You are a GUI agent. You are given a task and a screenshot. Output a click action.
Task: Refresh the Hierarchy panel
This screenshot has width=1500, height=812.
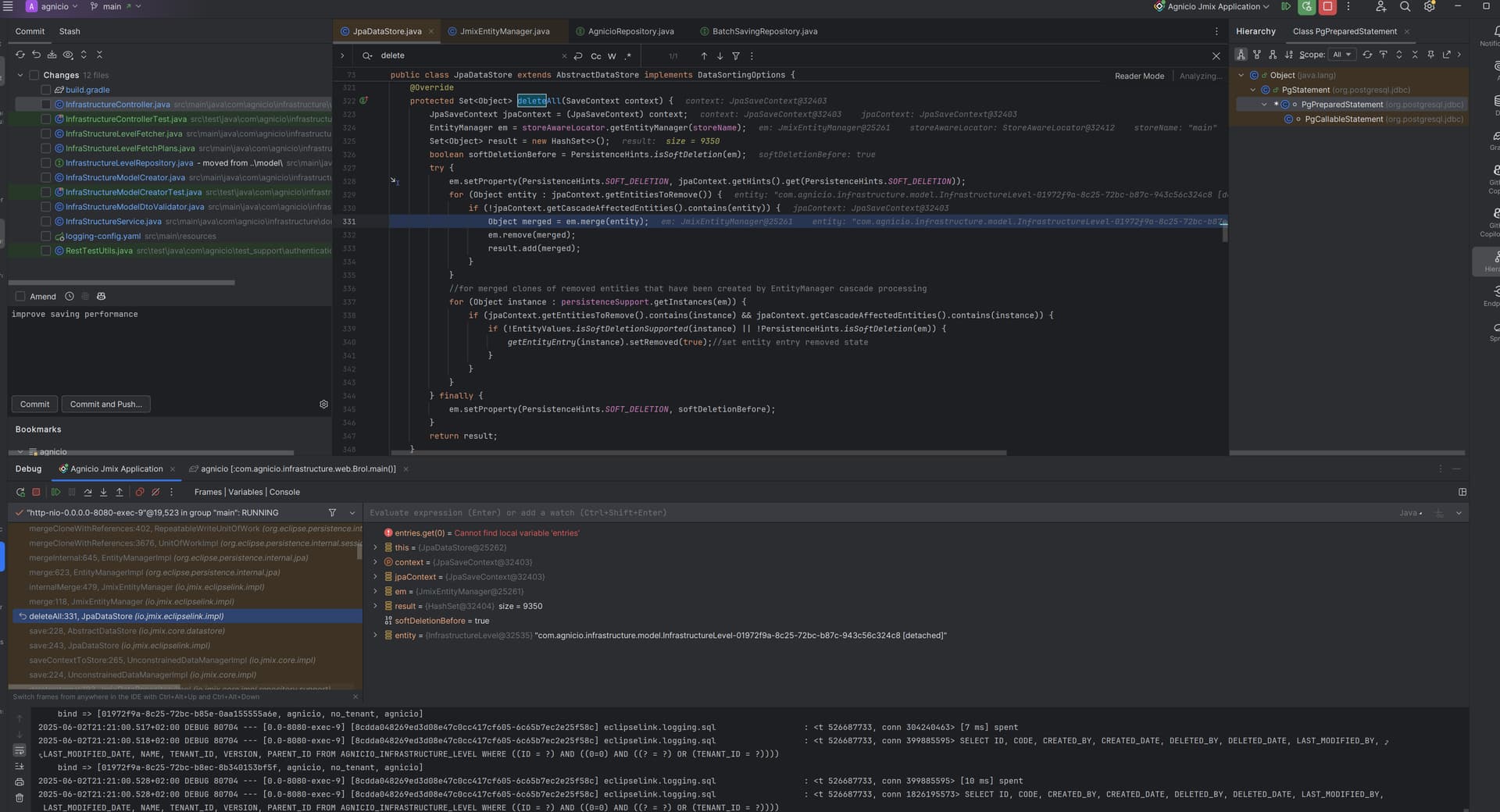(1367, 55)
